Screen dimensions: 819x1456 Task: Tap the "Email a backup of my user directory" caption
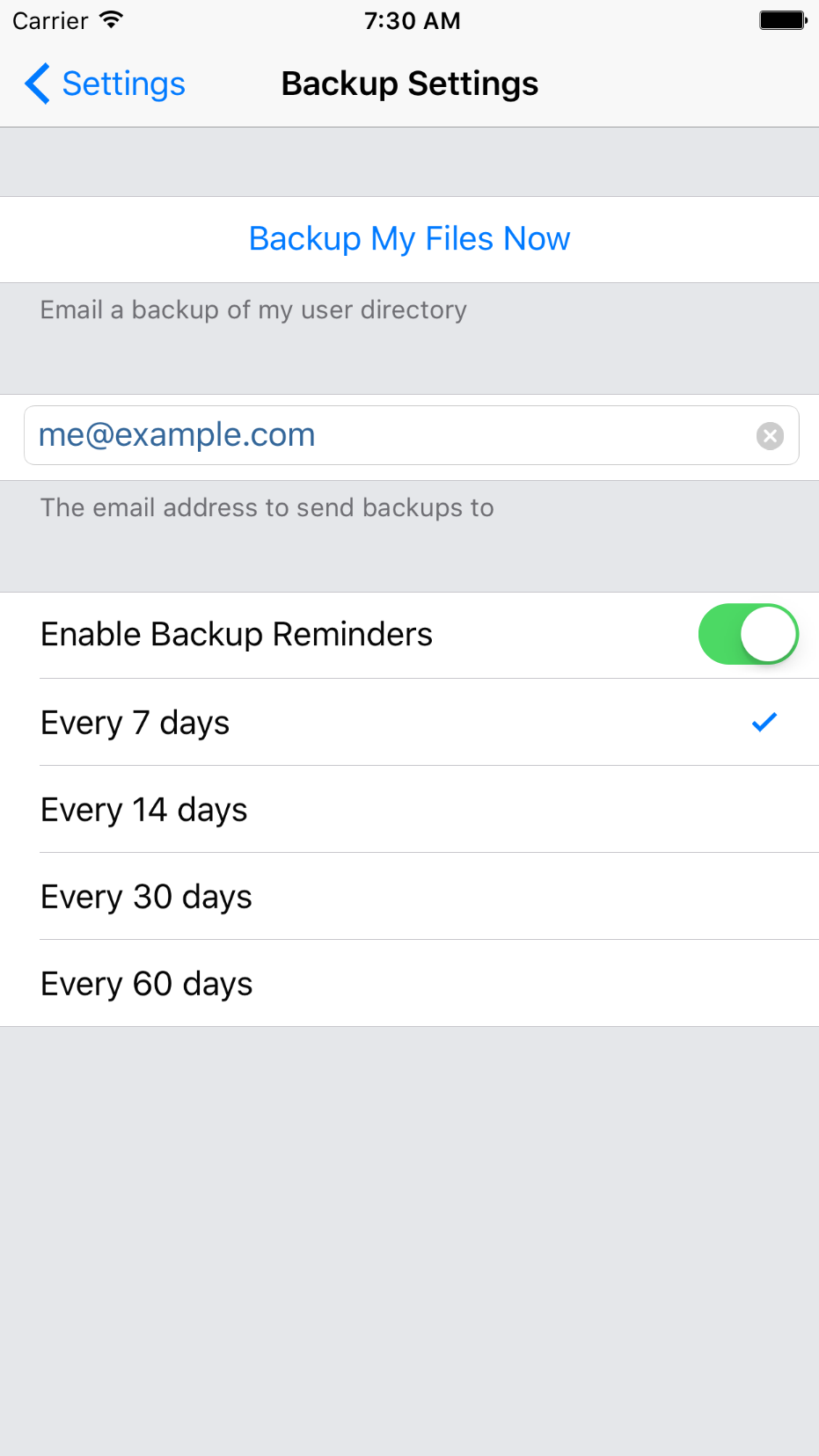tap(253, 310)
